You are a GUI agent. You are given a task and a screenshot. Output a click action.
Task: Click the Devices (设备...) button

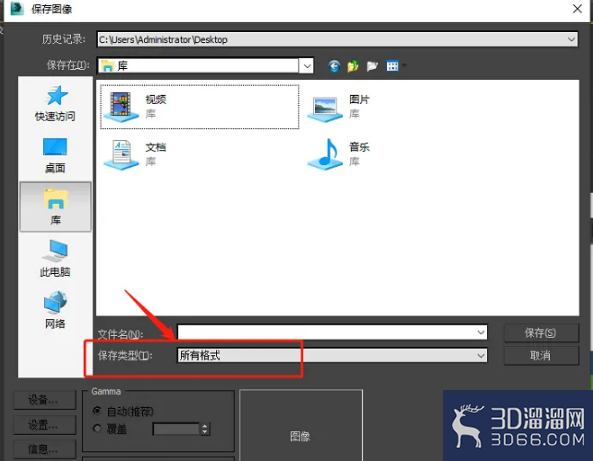(x=45, y=400)
